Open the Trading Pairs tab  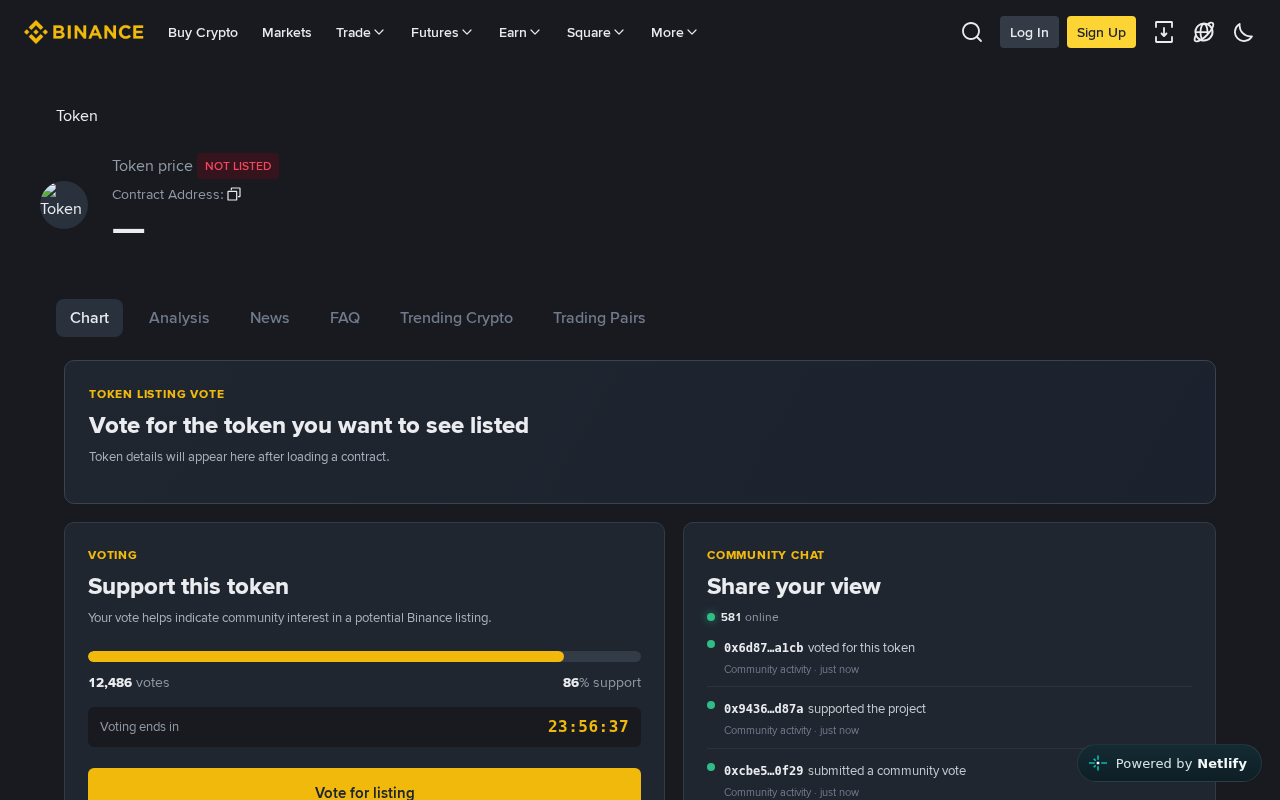599,318
